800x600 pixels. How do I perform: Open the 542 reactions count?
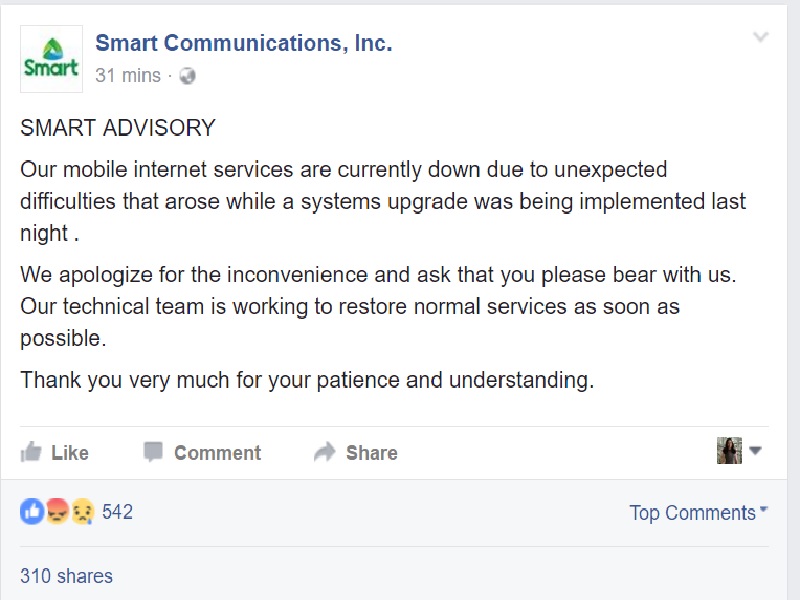pos(117,512)
